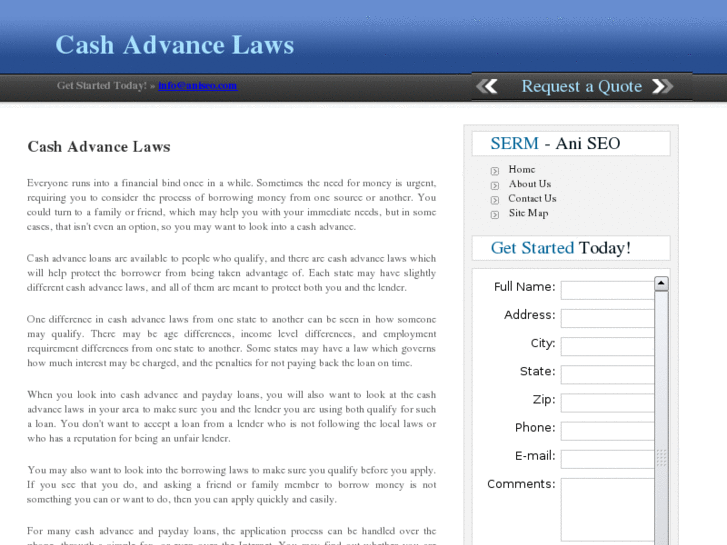727x545 pixels.
Task: Click the bullet icon next to Site Map
Action: [495, 215]
